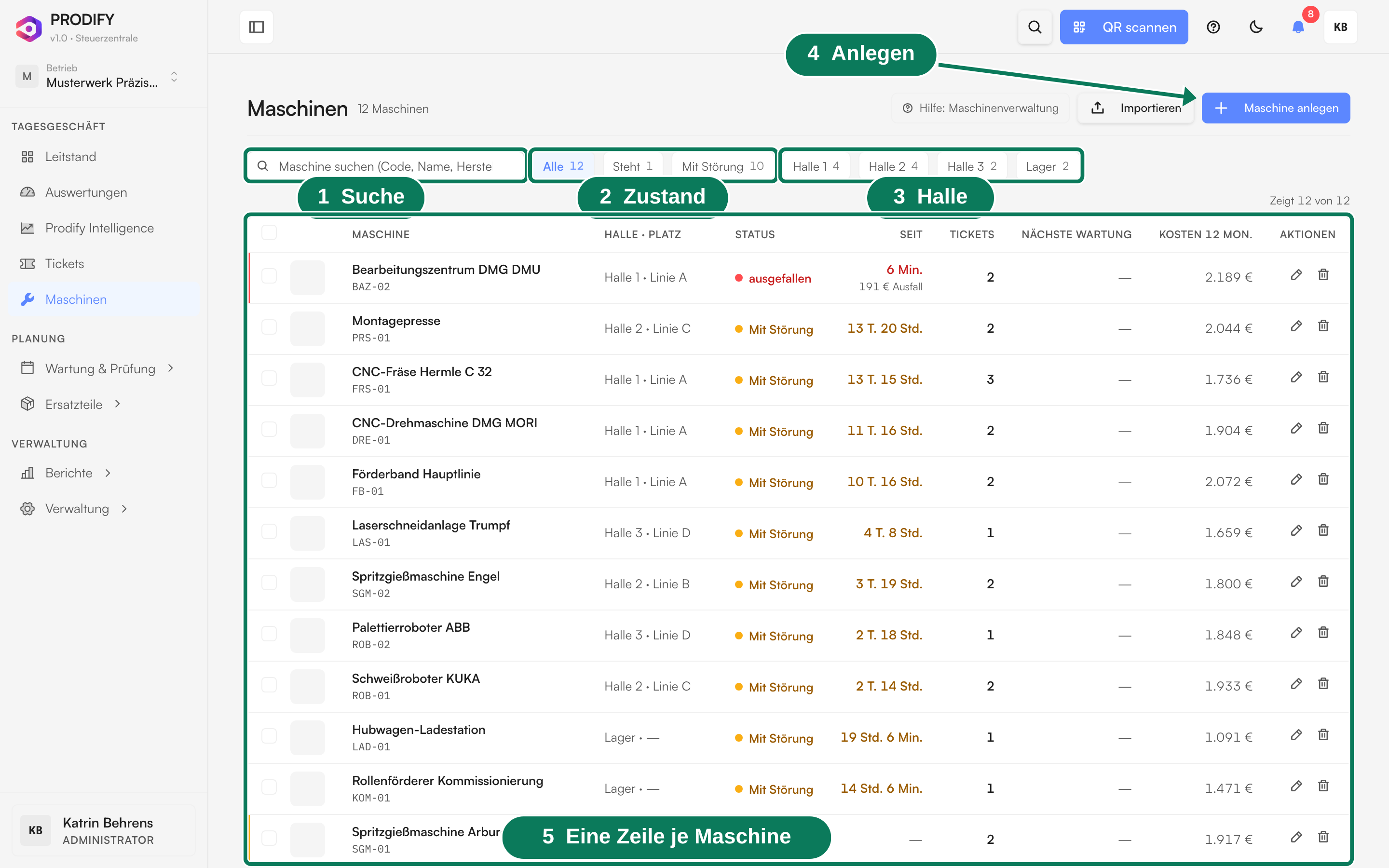Switch to dark mode moon icon
Image resolution: width=1389 pixels, height=868 pixels.
[1256, 27]
